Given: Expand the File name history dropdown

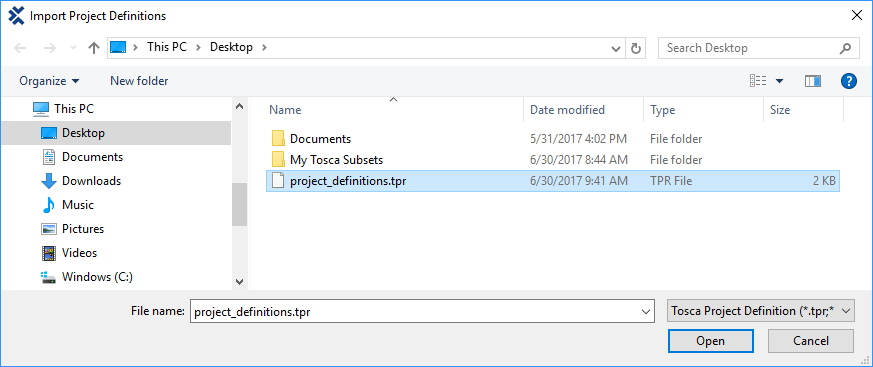Looking at the screenshot, I should [646, 311].
